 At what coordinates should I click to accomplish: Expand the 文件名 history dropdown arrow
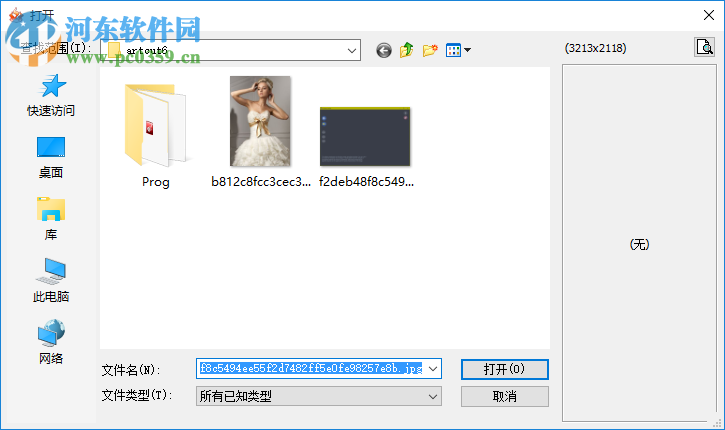tap(433, 369)
